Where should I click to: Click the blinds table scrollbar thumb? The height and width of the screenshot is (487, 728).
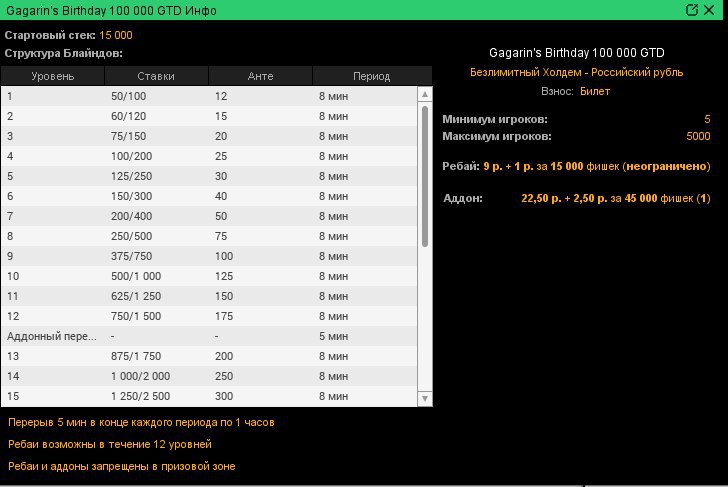425,176
